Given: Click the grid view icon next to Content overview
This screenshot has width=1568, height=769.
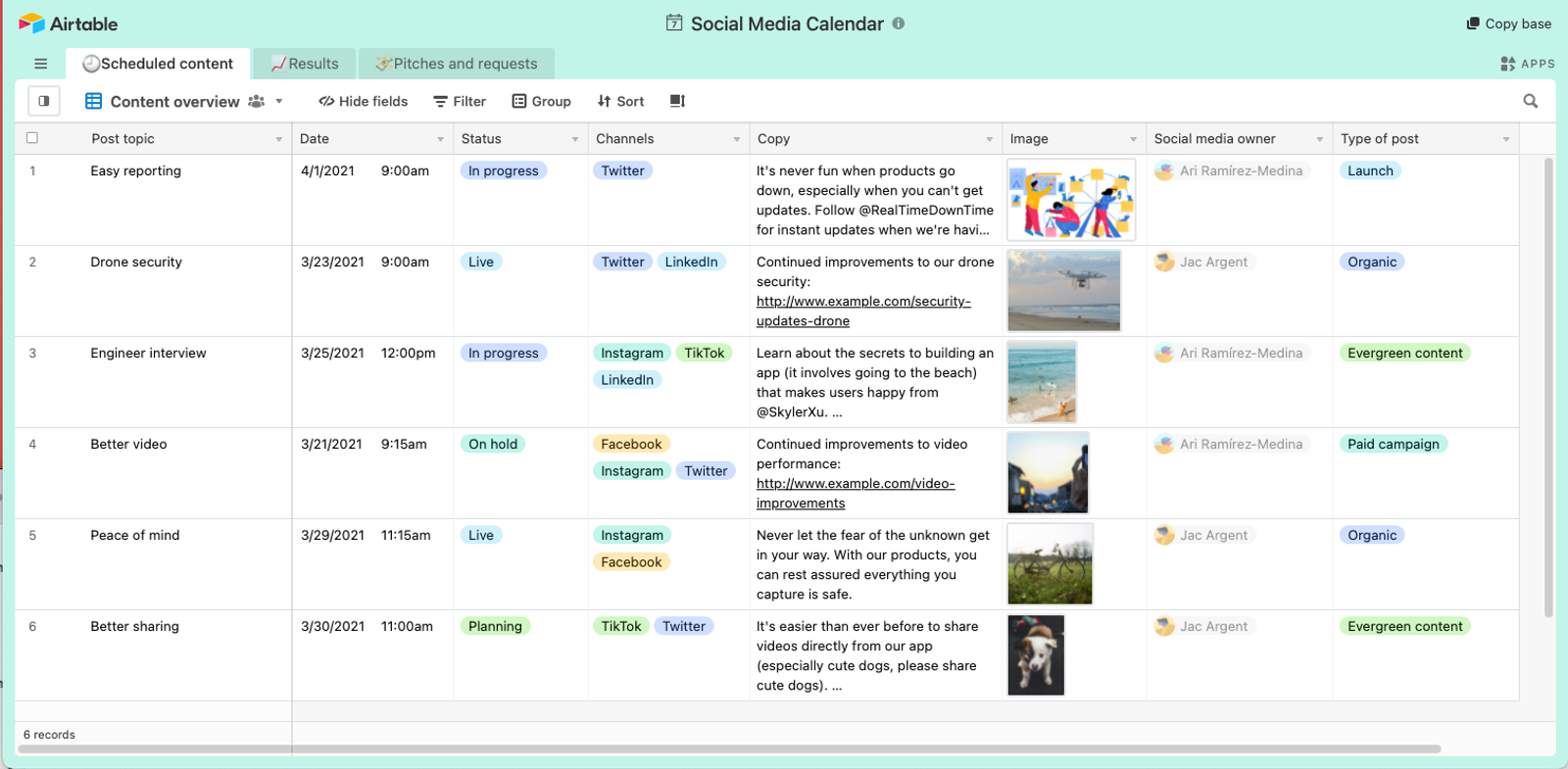Looking at the screenshot, I should click(94, 101).
